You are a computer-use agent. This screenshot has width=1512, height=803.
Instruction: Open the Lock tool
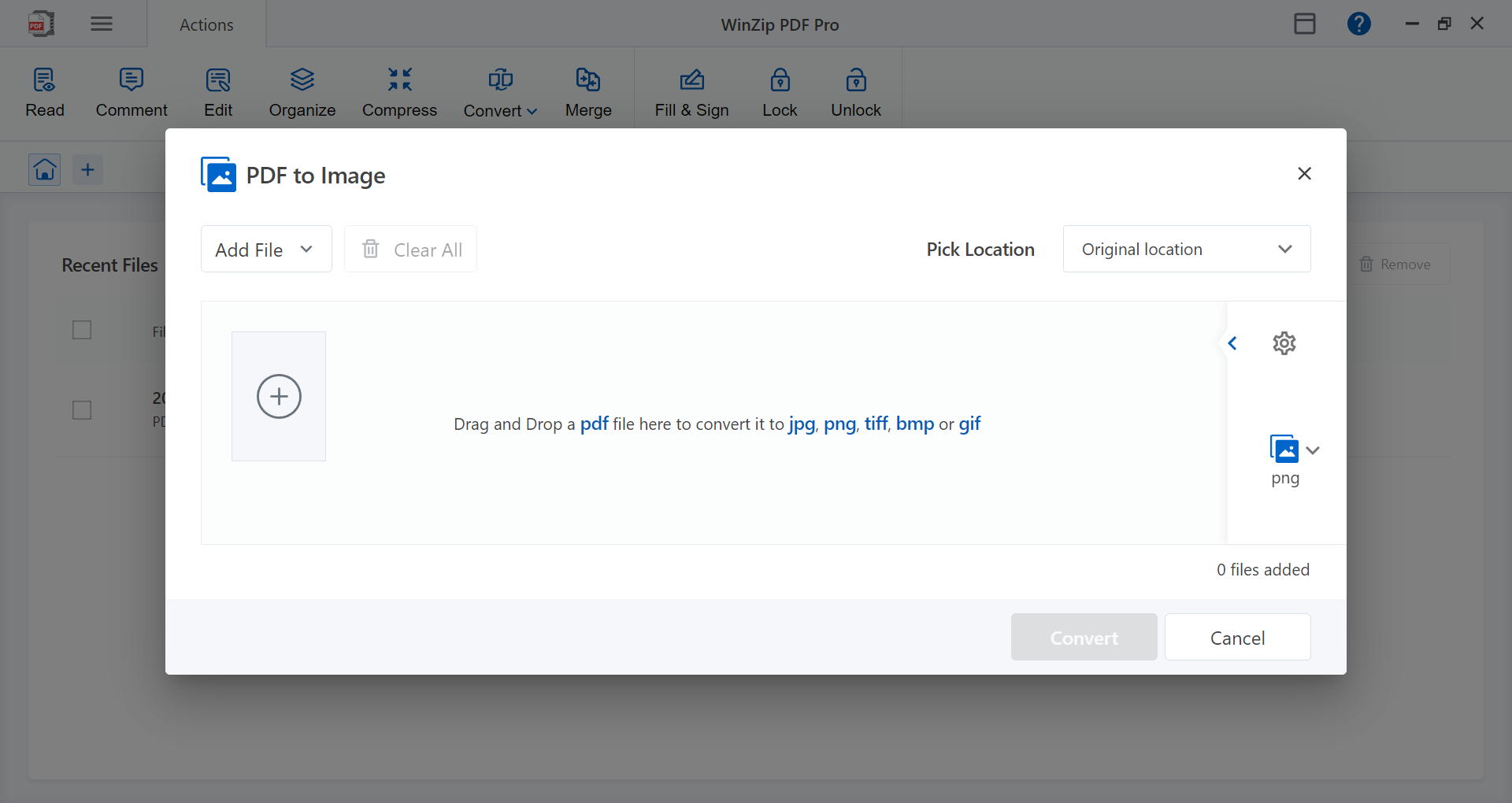(780, 91)
